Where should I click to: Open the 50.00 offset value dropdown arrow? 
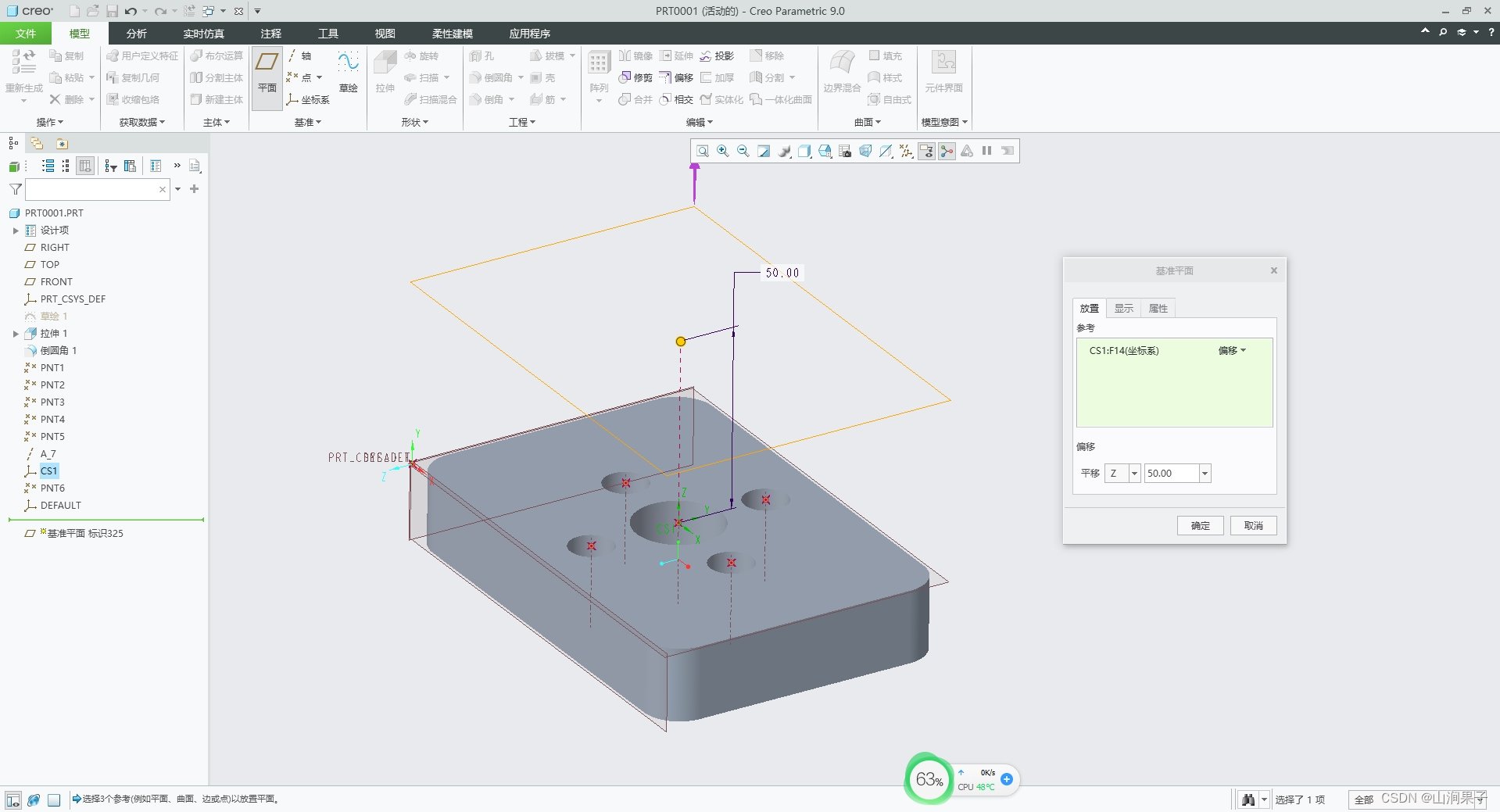(x=1205, y=474)
